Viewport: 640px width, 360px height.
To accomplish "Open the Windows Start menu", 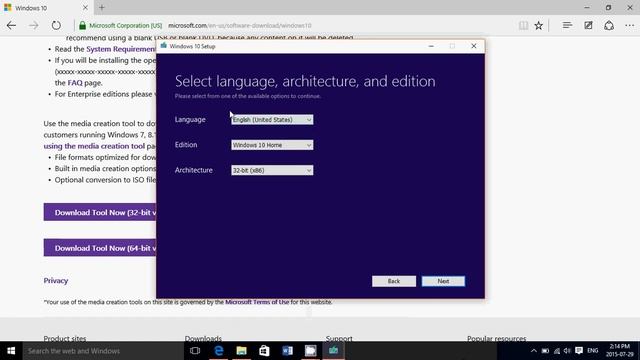I will [11, 351].
